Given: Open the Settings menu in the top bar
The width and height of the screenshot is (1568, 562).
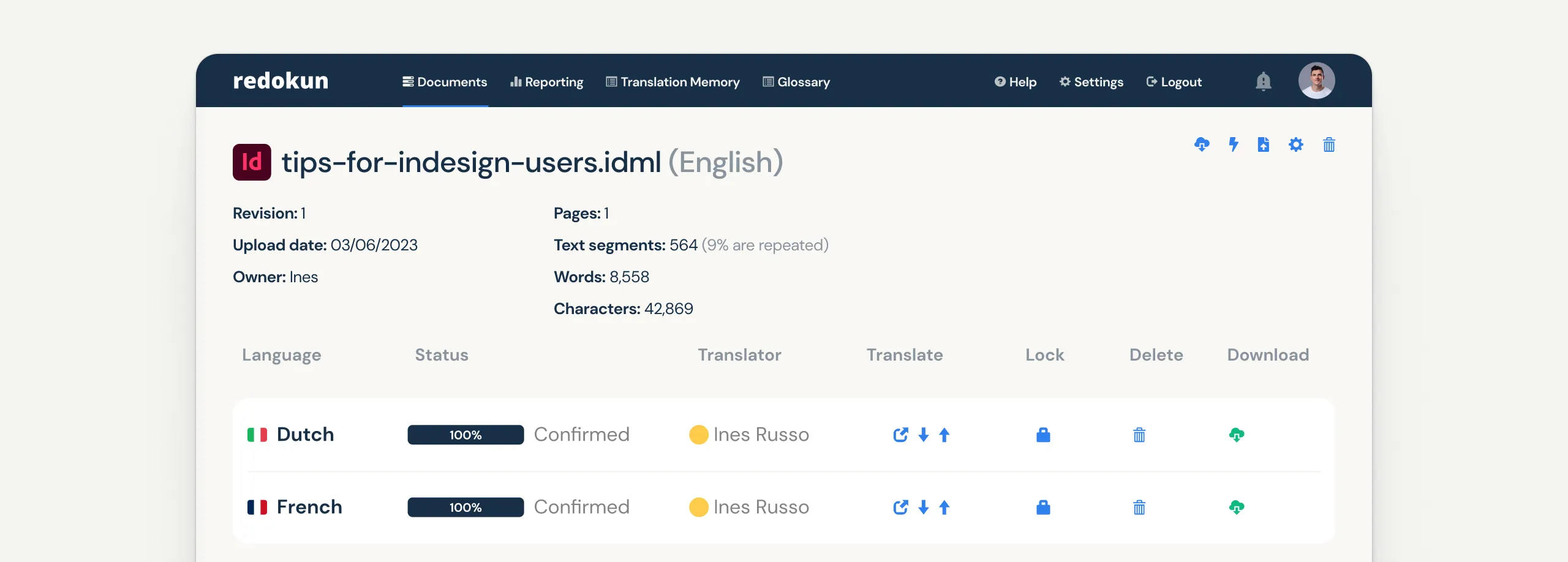Looking at the screenshot, I should pos(1091,81).
